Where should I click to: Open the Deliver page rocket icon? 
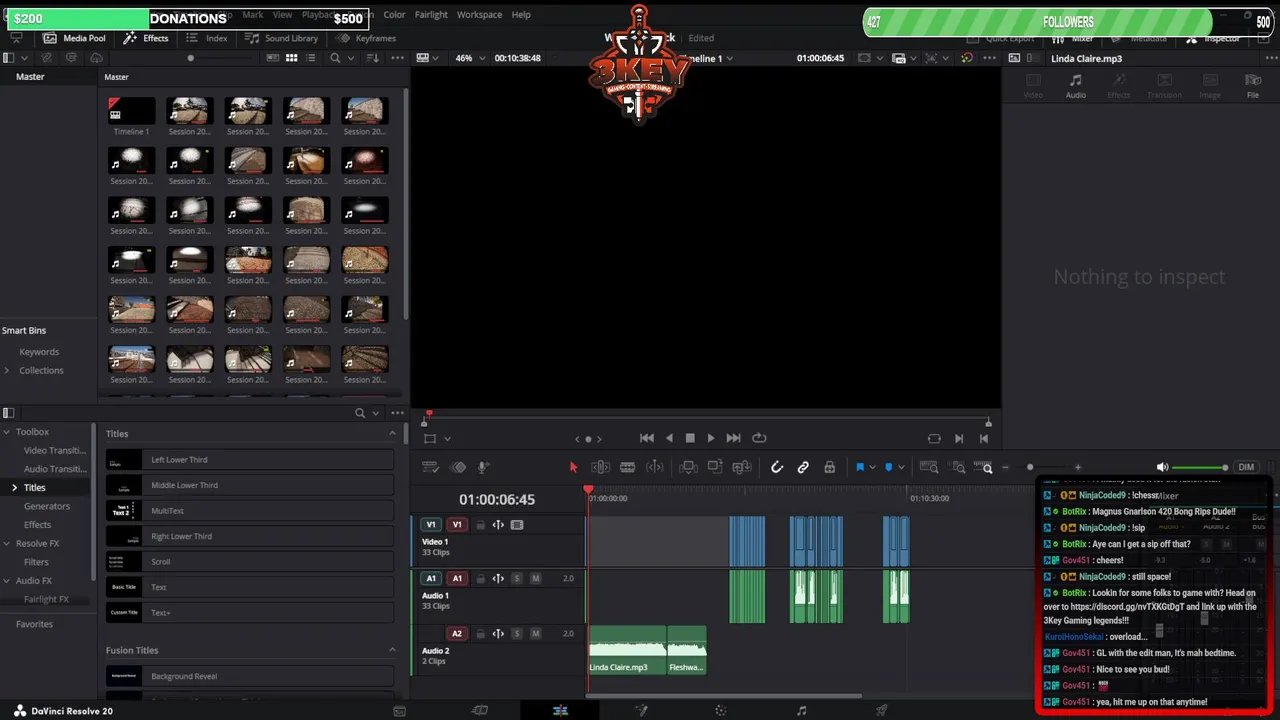pos(881,710)
